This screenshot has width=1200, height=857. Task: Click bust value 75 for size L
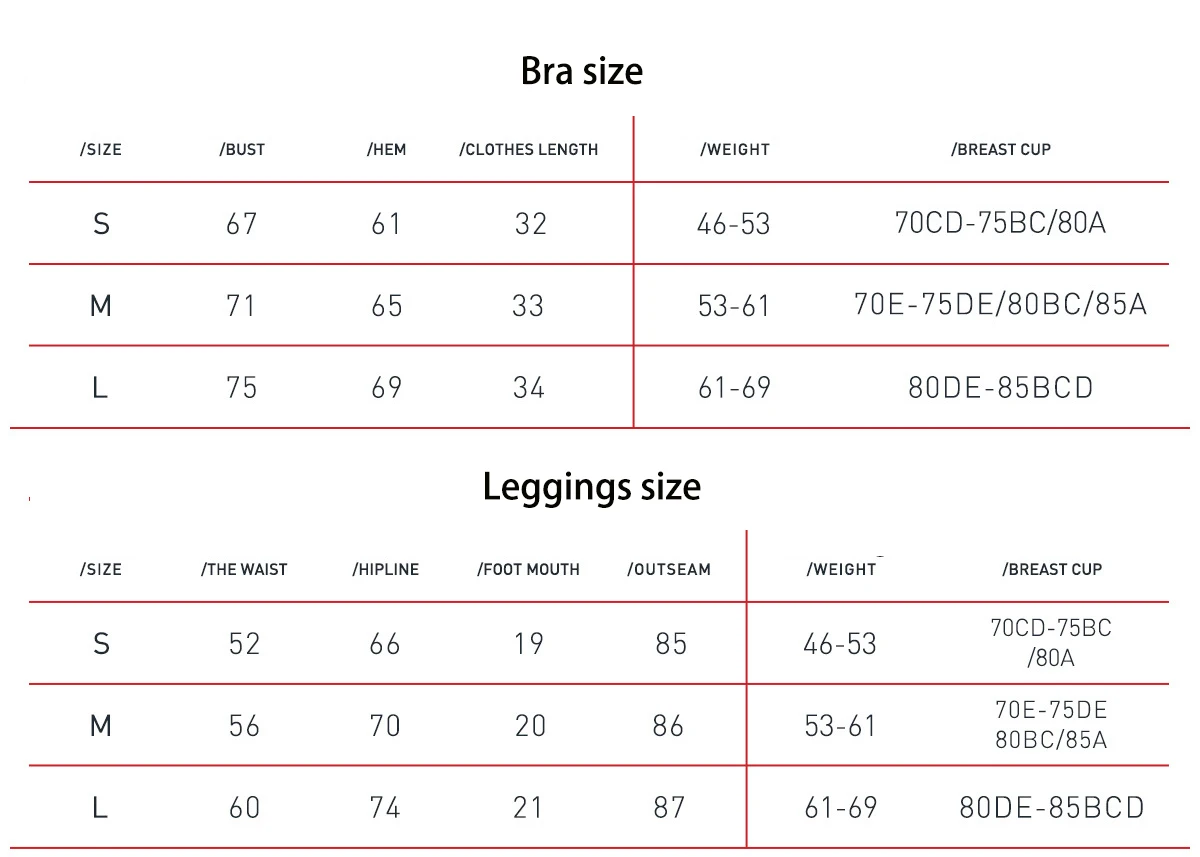pyautogui.click(x=242, y=388)
